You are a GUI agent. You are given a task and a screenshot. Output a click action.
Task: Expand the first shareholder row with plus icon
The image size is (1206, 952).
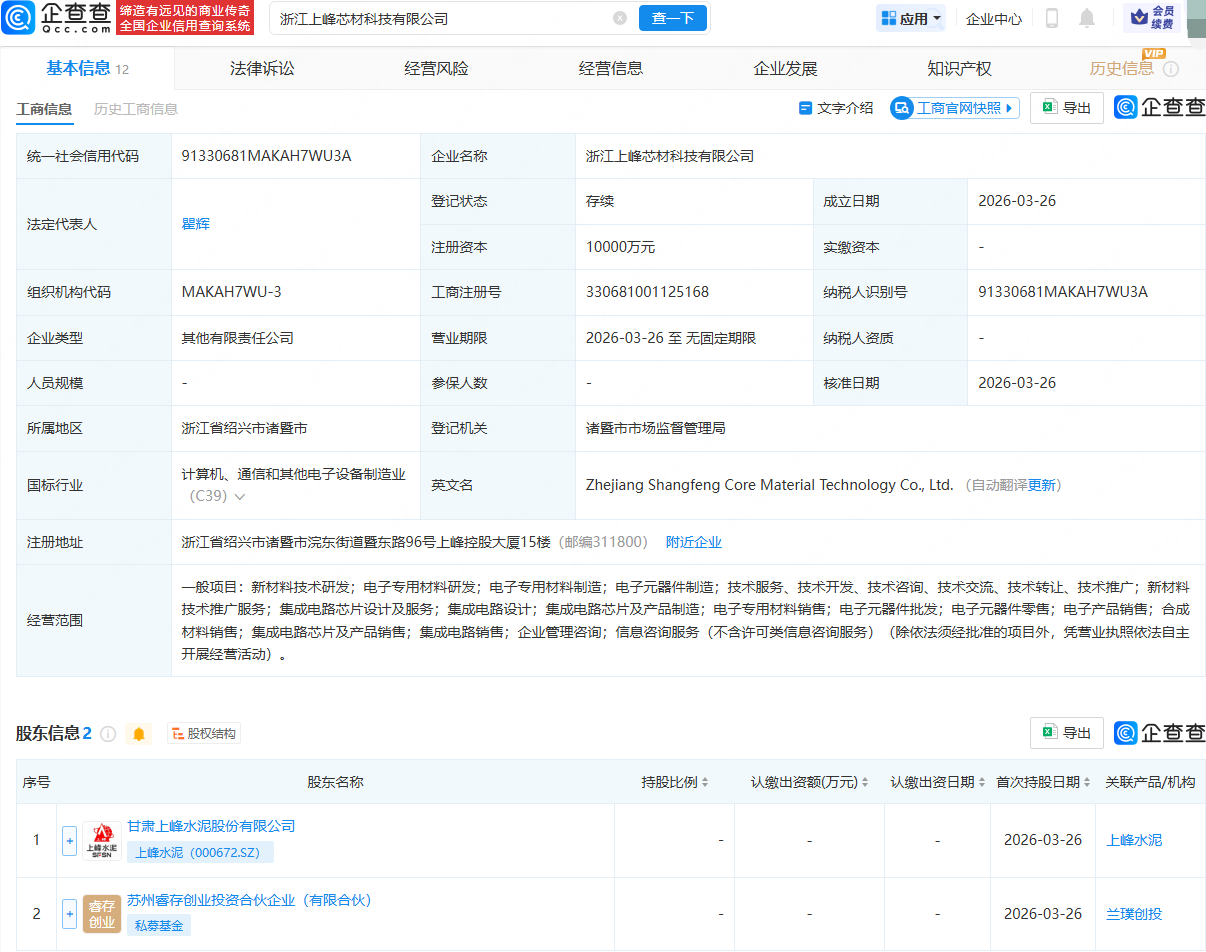[68, 840]
